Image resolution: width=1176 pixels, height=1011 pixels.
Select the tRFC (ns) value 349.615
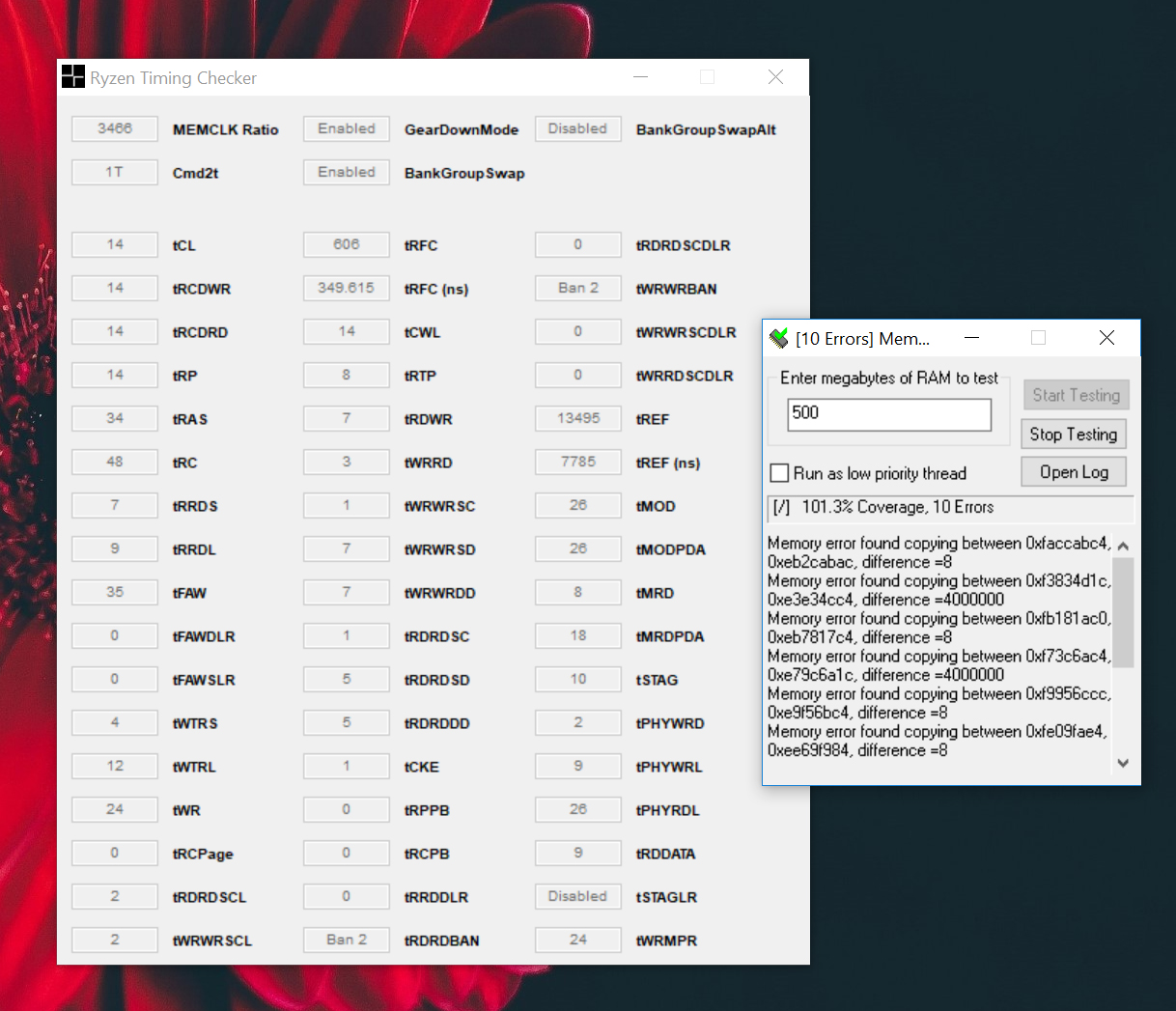click(x=347, y=288)
